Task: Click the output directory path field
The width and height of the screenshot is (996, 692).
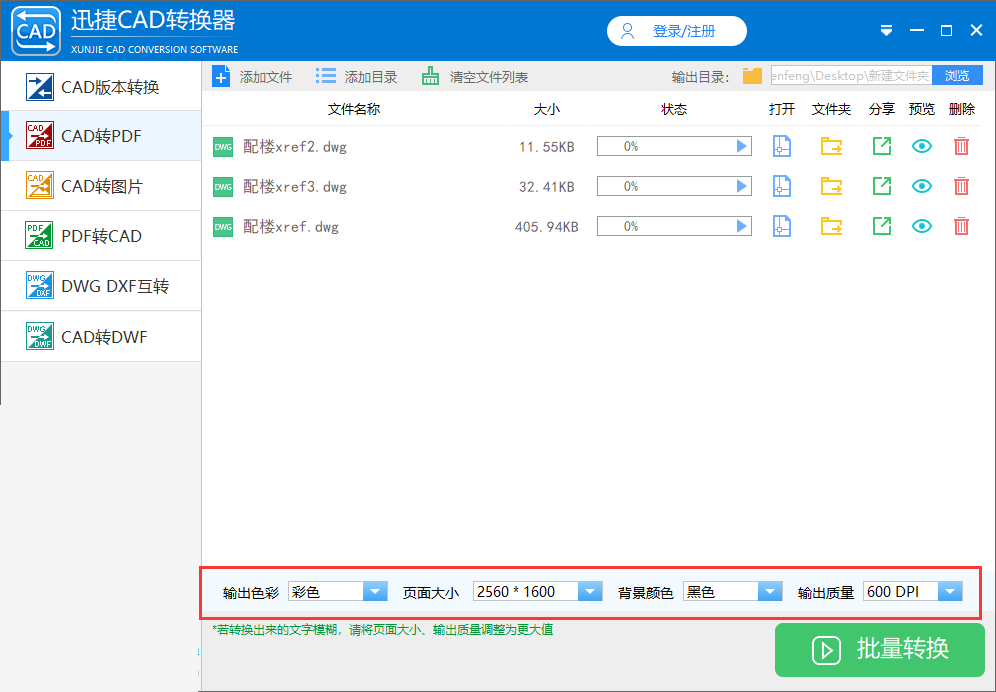Action: pos(851,76)
